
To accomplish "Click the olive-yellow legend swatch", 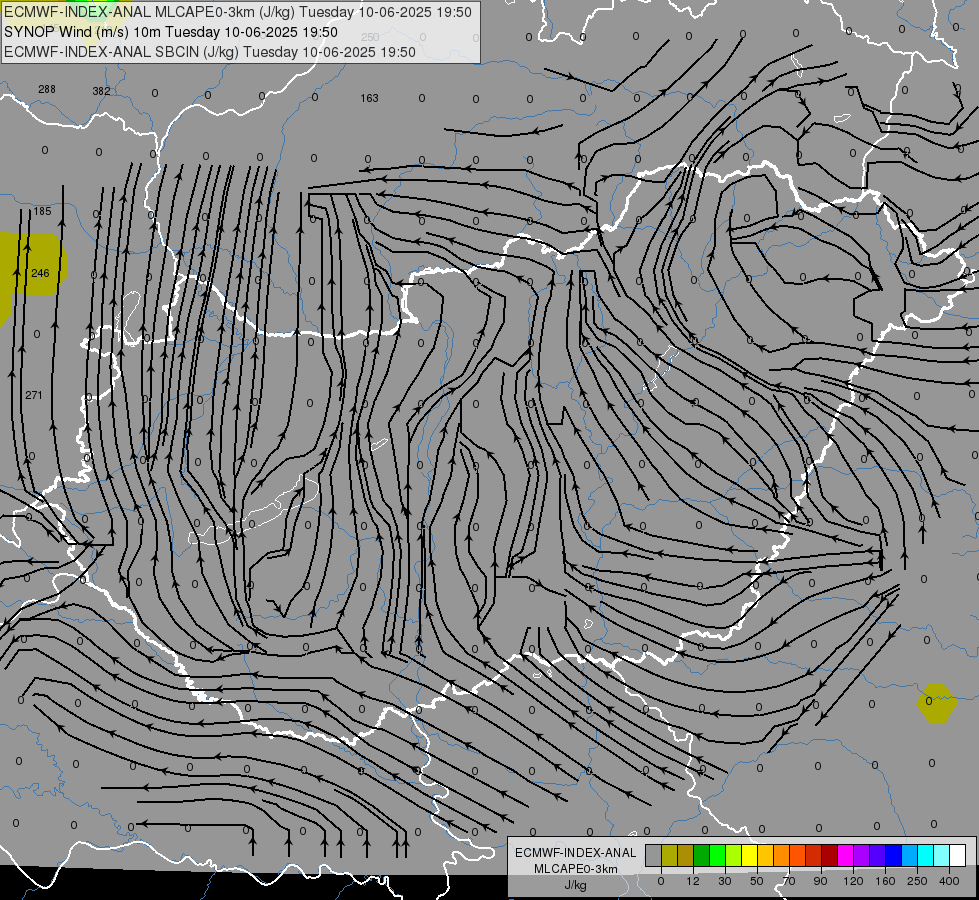I will pos(669,855).
